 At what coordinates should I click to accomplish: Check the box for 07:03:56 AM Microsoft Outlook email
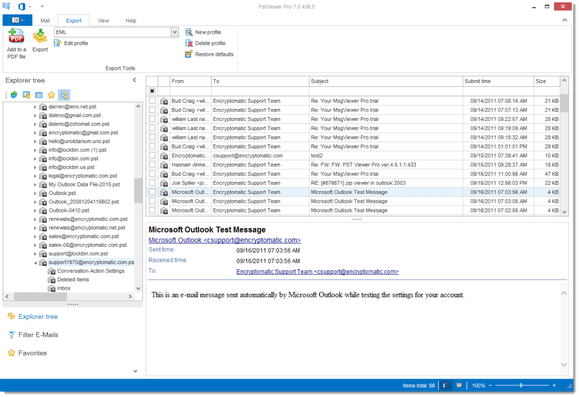(152, 192)
